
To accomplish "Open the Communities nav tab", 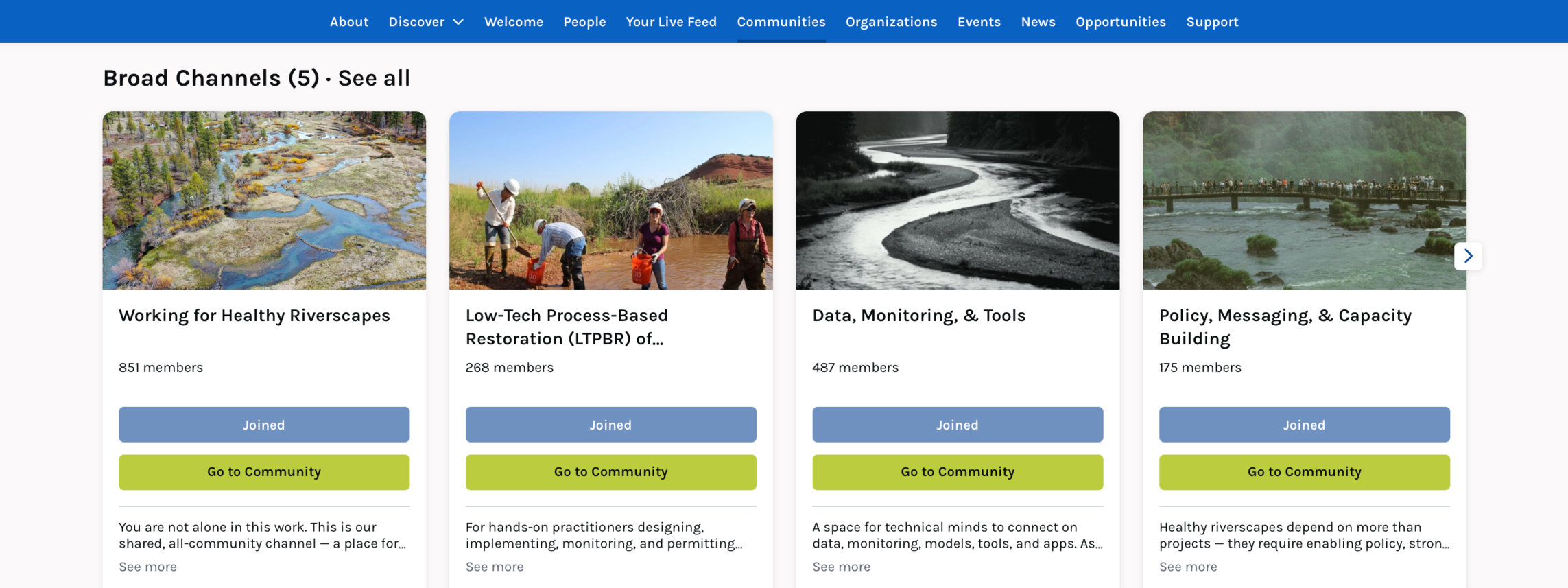I will 781,22.
